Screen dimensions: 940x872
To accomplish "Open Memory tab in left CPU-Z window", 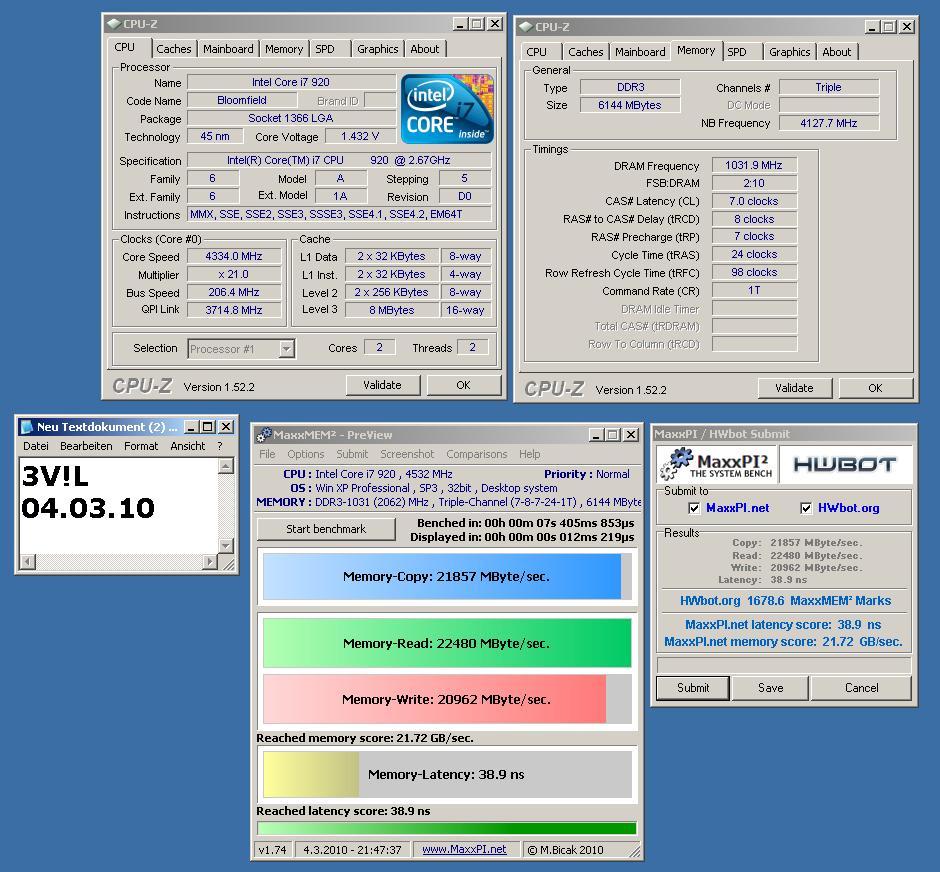I will point(284,49).
